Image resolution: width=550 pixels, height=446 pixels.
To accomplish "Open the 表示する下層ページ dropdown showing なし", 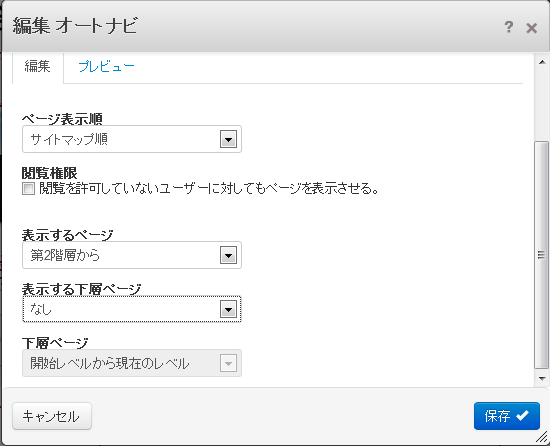I will pyautogui.click(x=132, y=309).
